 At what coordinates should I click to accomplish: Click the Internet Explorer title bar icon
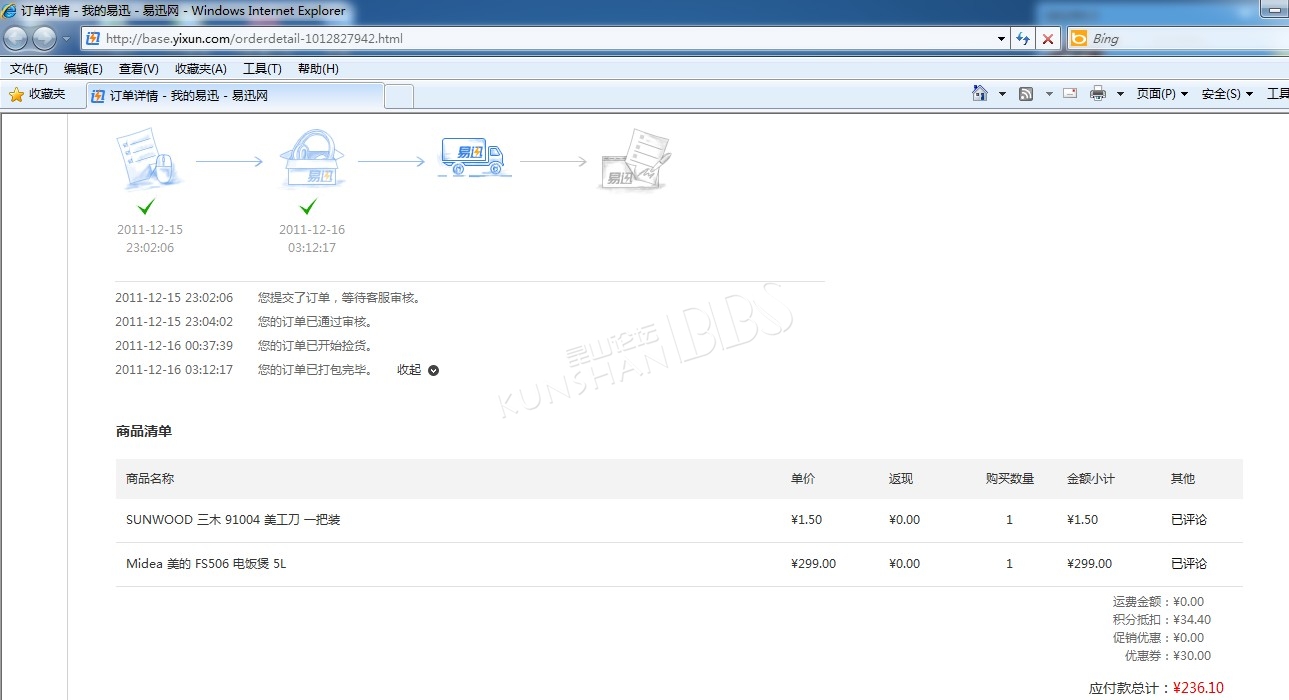pos(10,11)
